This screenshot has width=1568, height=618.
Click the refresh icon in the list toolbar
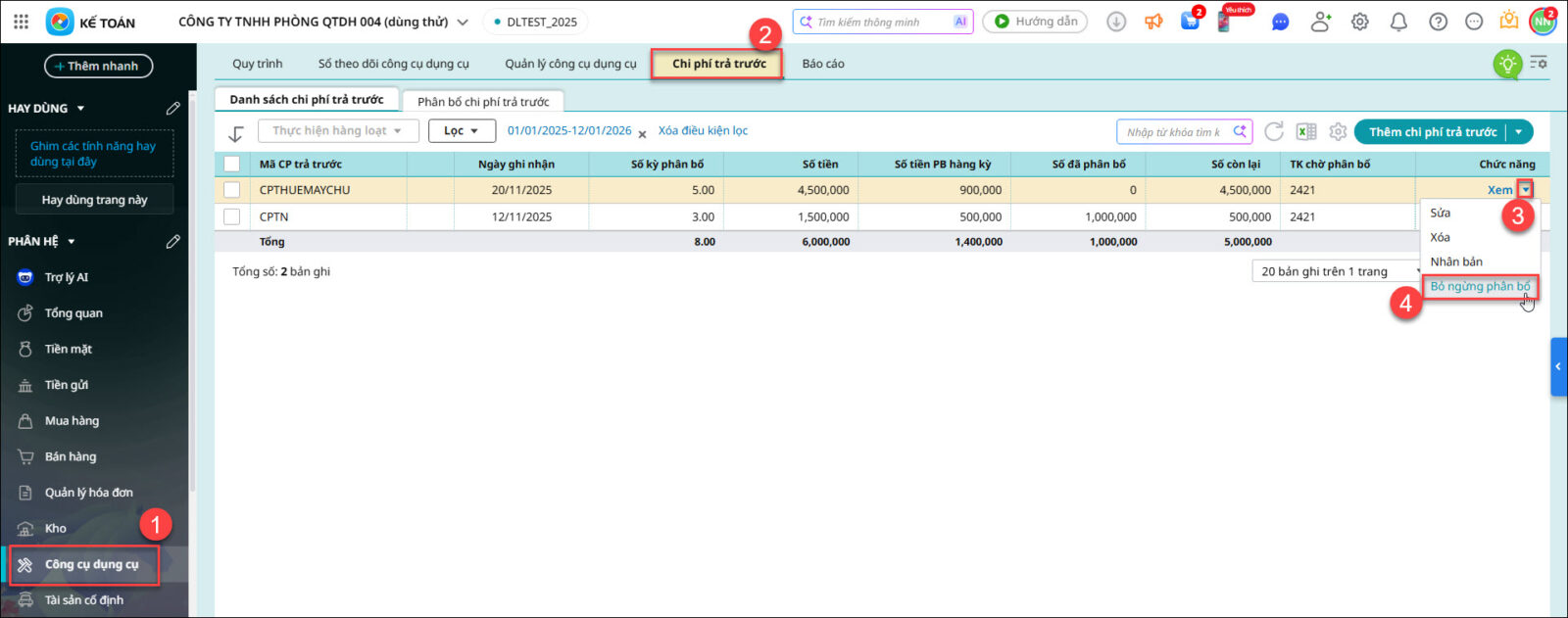pyautogui.click(x=1273, y=131)
